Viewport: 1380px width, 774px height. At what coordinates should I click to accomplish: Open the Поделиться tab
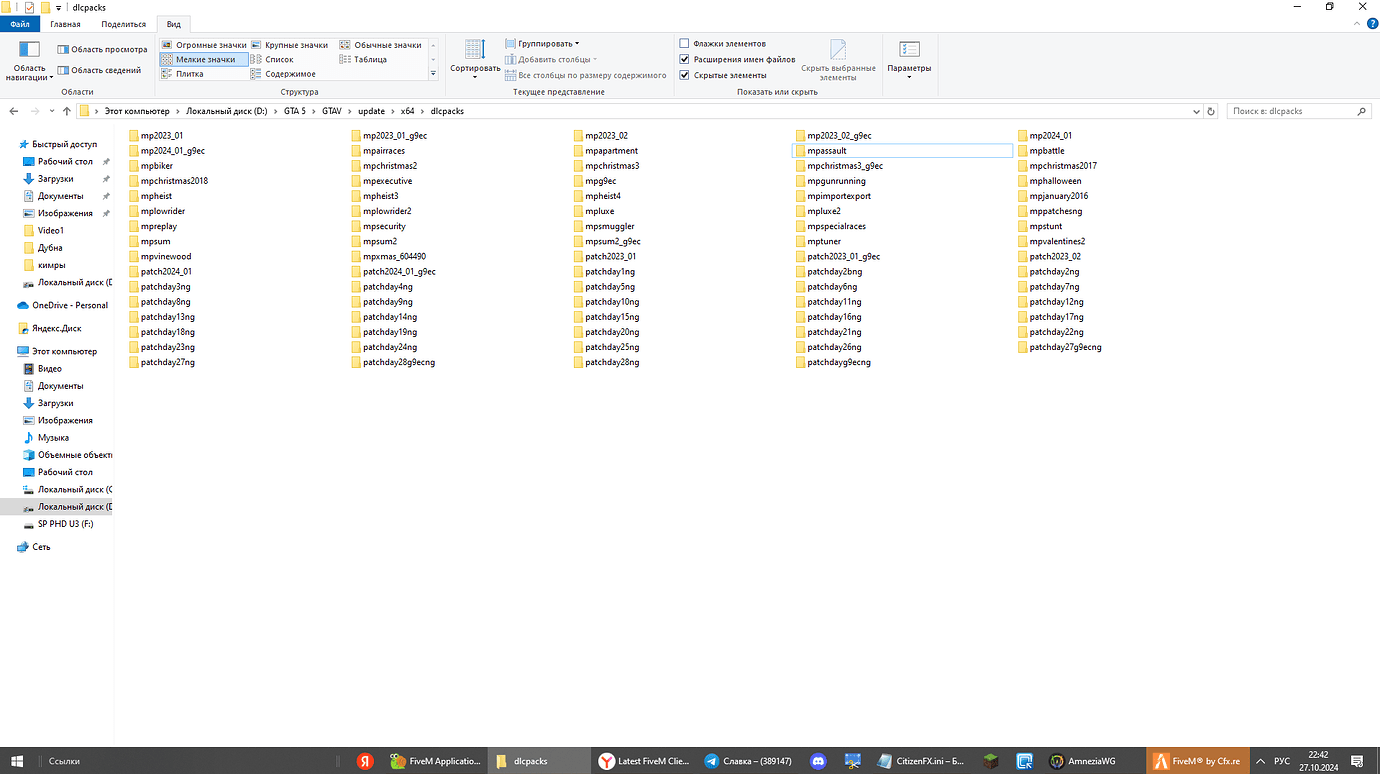click(x=123, y=23)
